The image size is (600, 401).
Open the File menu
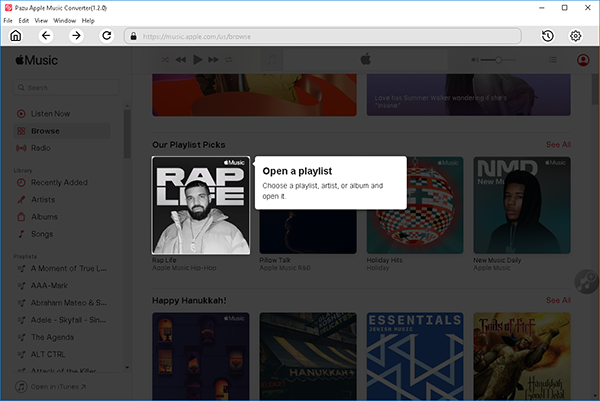click(9, 20)
